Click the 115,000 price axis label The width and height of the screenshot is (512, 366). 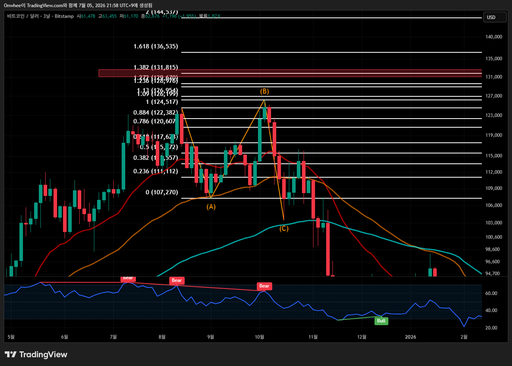494,156
